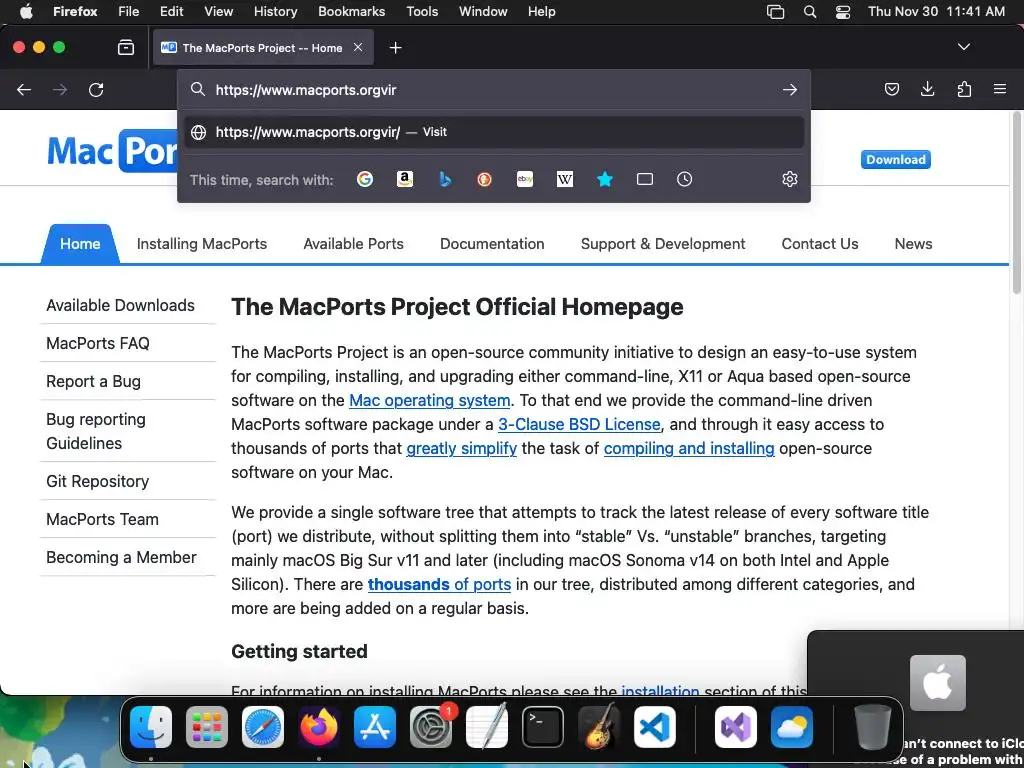Open thousands of ports link
Image resolution: width=1024 pixels, height=768 pixels.
coord(440,584)
